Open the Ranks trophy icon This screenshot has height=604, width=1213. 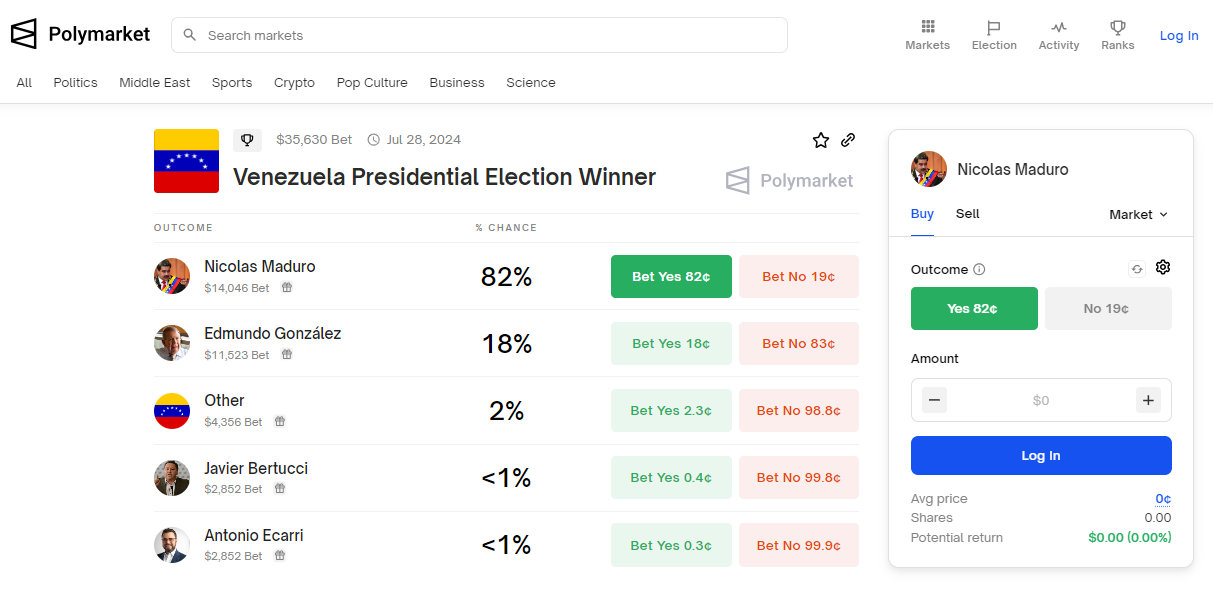point(1118,27)
